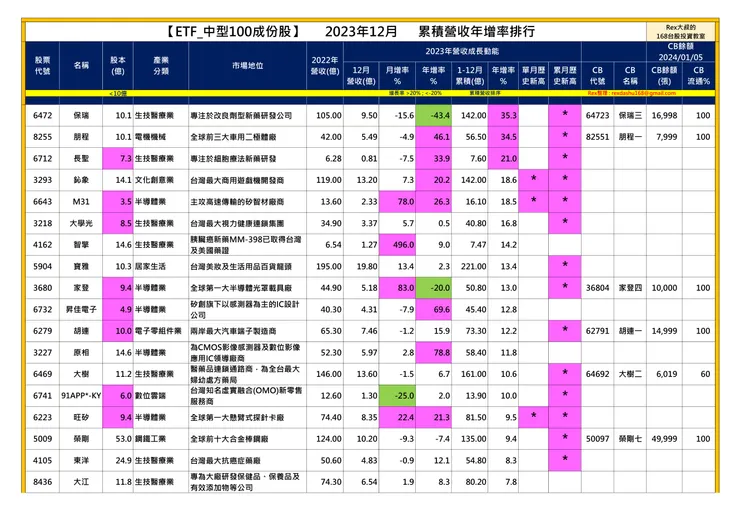Click the 16,998 CB balance cell

pos(664,115)
